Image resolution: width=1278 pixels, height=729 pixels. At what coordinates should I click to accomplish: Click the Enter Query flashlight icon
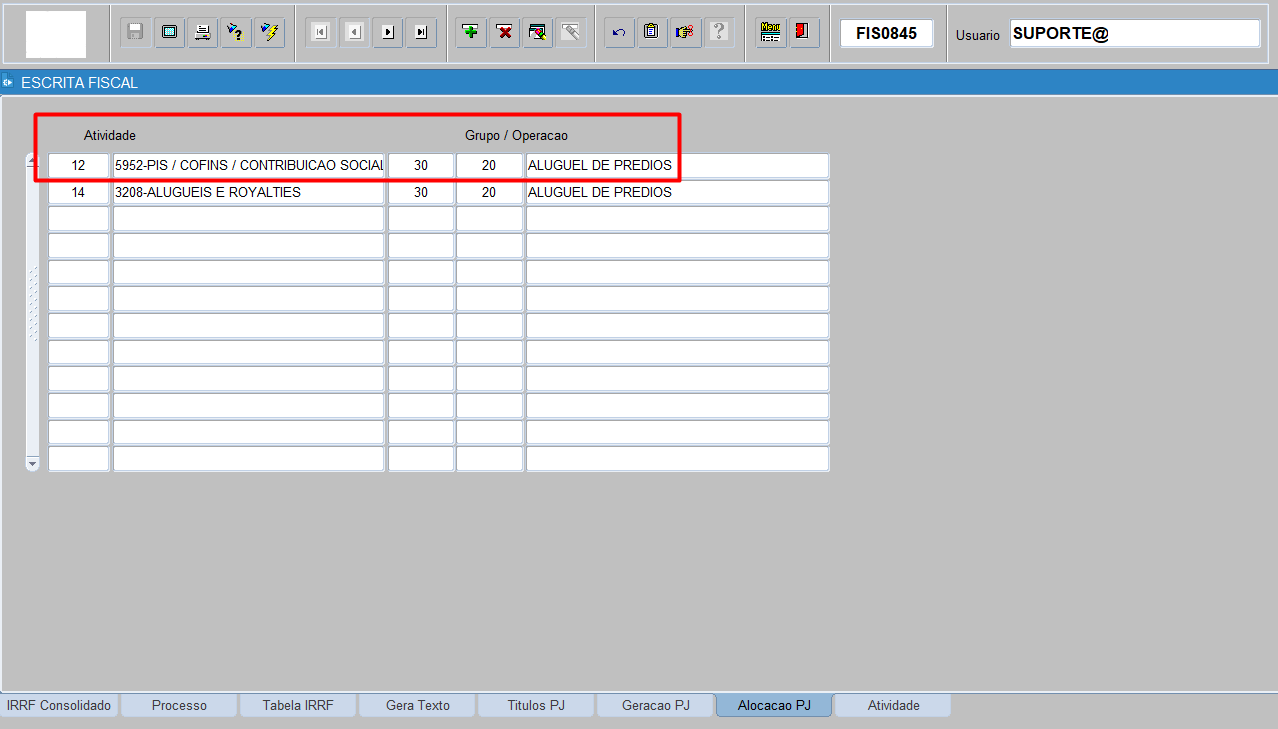(236, 32)
